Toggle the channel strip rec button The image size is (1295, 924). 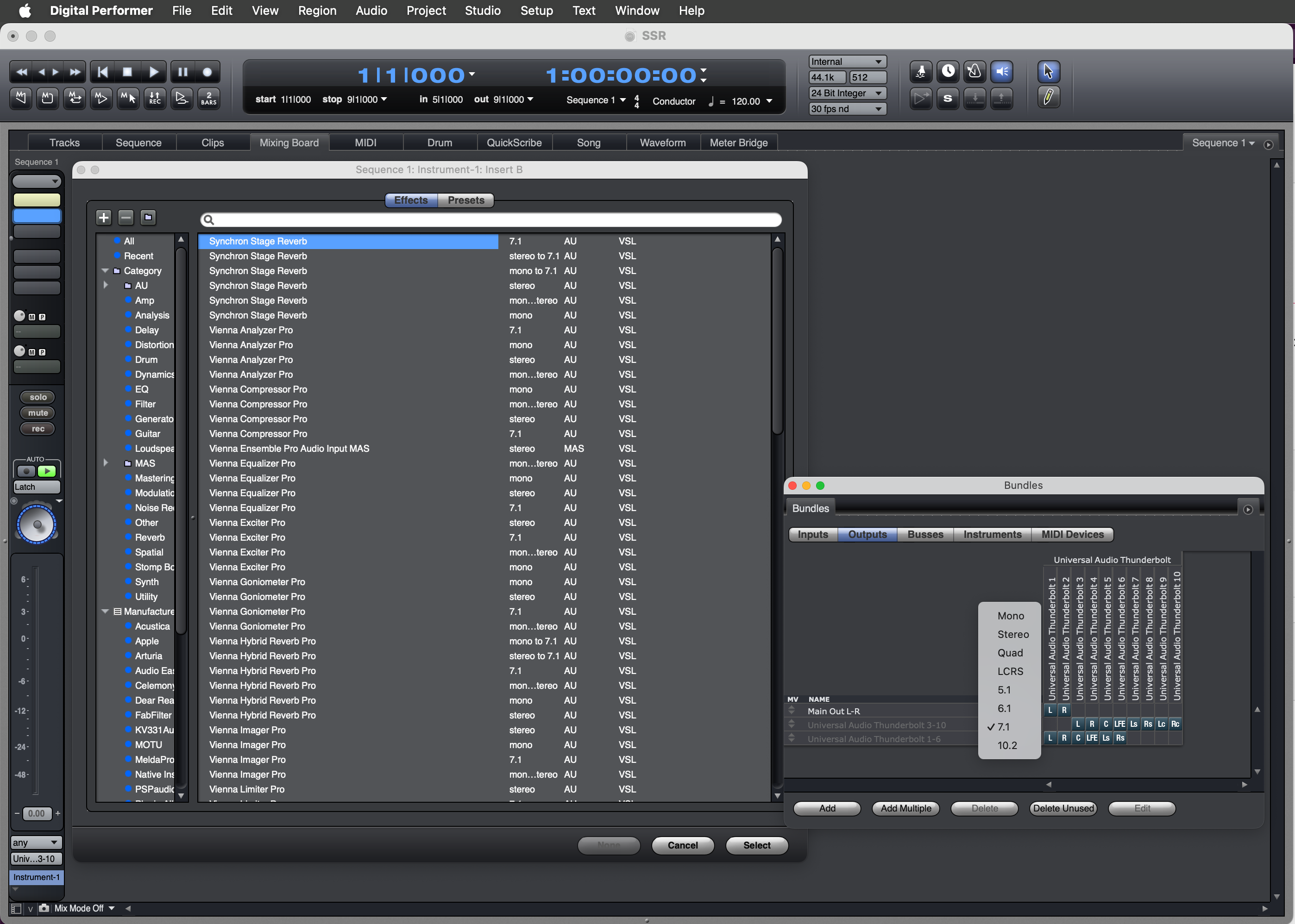[38, 429]
